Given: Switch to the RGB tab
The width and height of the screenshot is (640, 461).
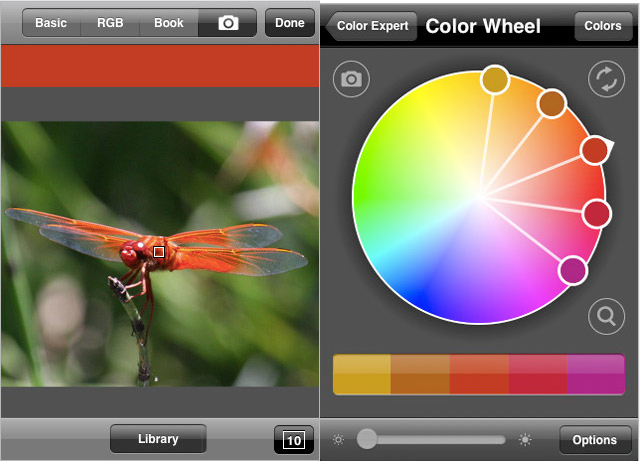Looking at the screenshot, I should (110, 23).
